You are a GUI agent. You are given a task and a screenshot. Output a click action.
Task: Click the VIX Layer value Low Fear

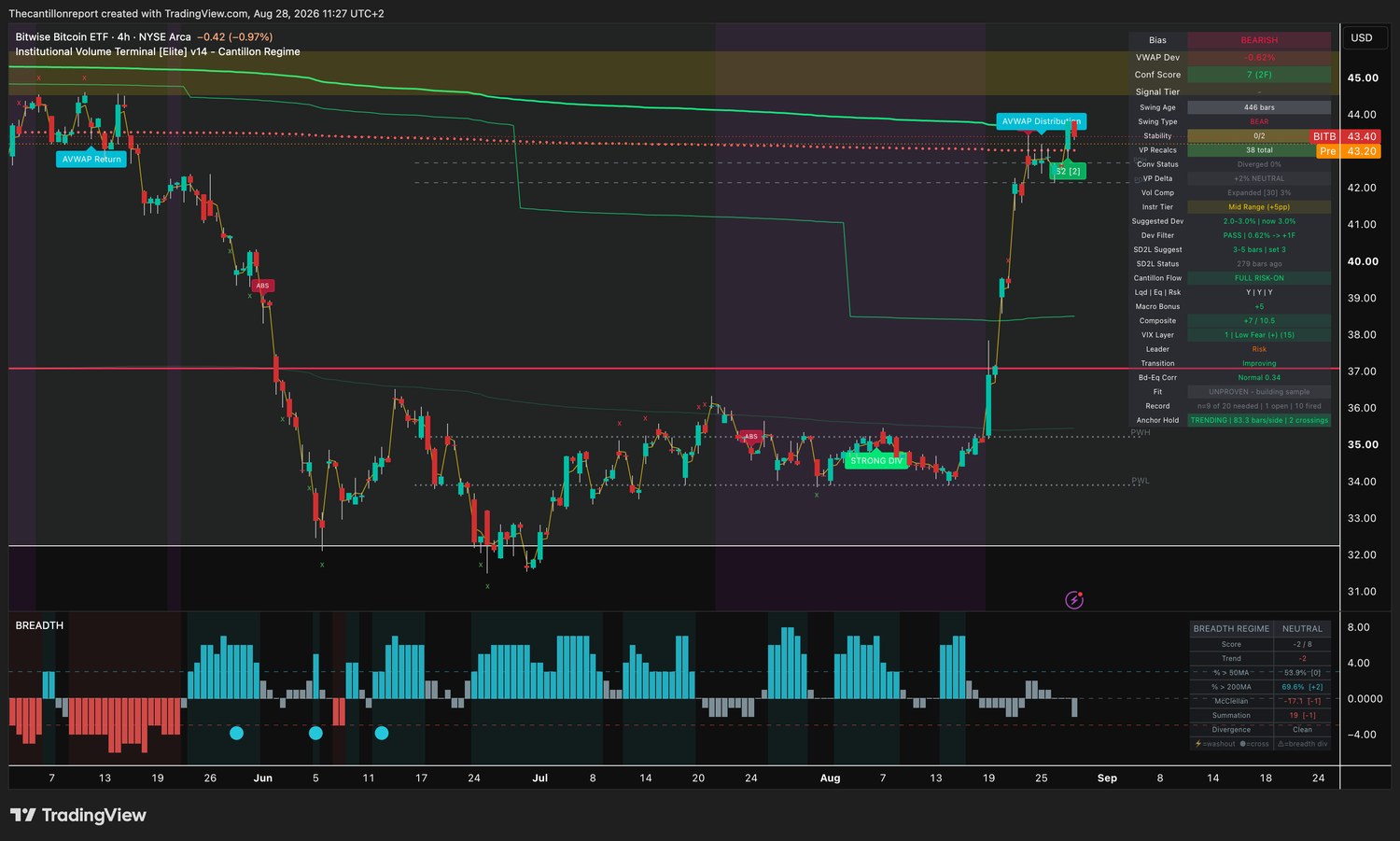pyautogui.click(x=1259, y=335)
